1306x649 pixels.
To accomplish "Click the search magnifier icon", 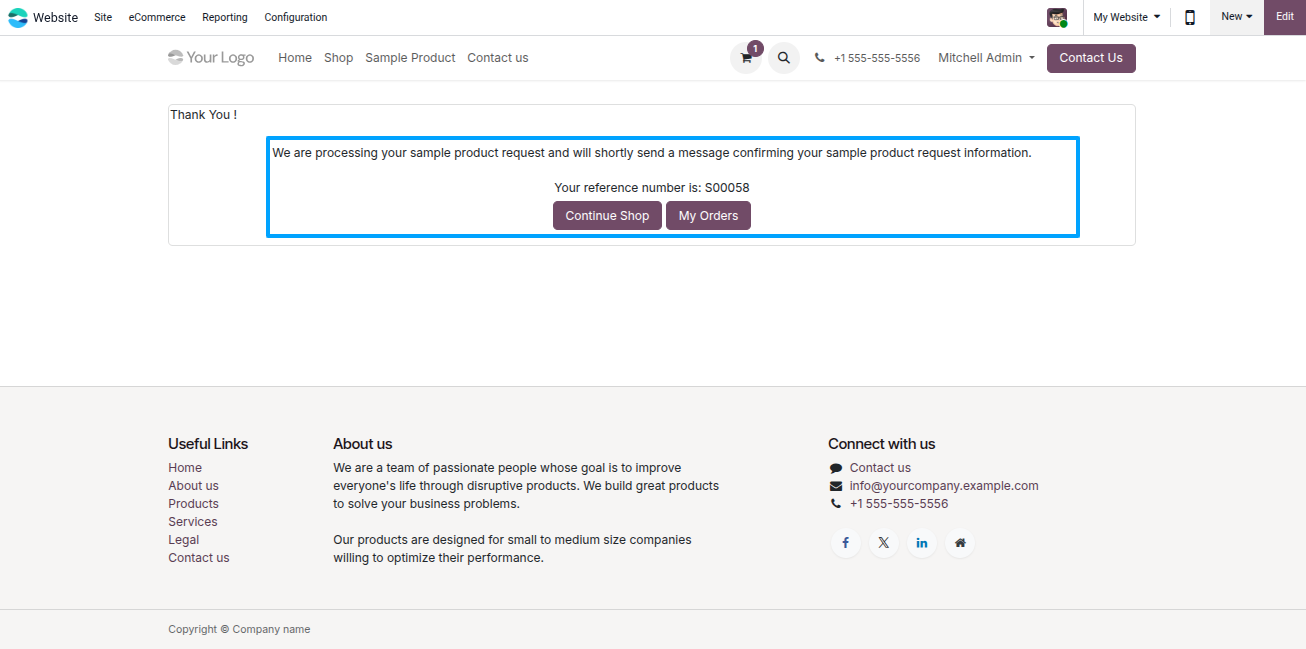I will 784,58.
